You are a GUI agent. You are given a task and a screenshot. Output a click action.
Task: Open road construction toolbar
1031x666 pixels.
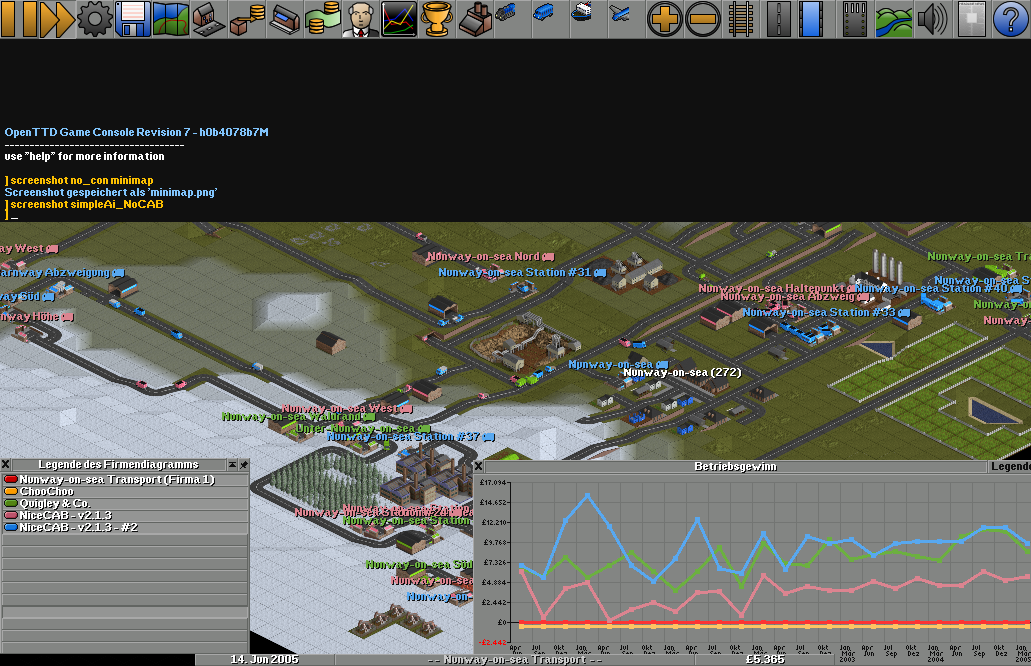[779, 19]
